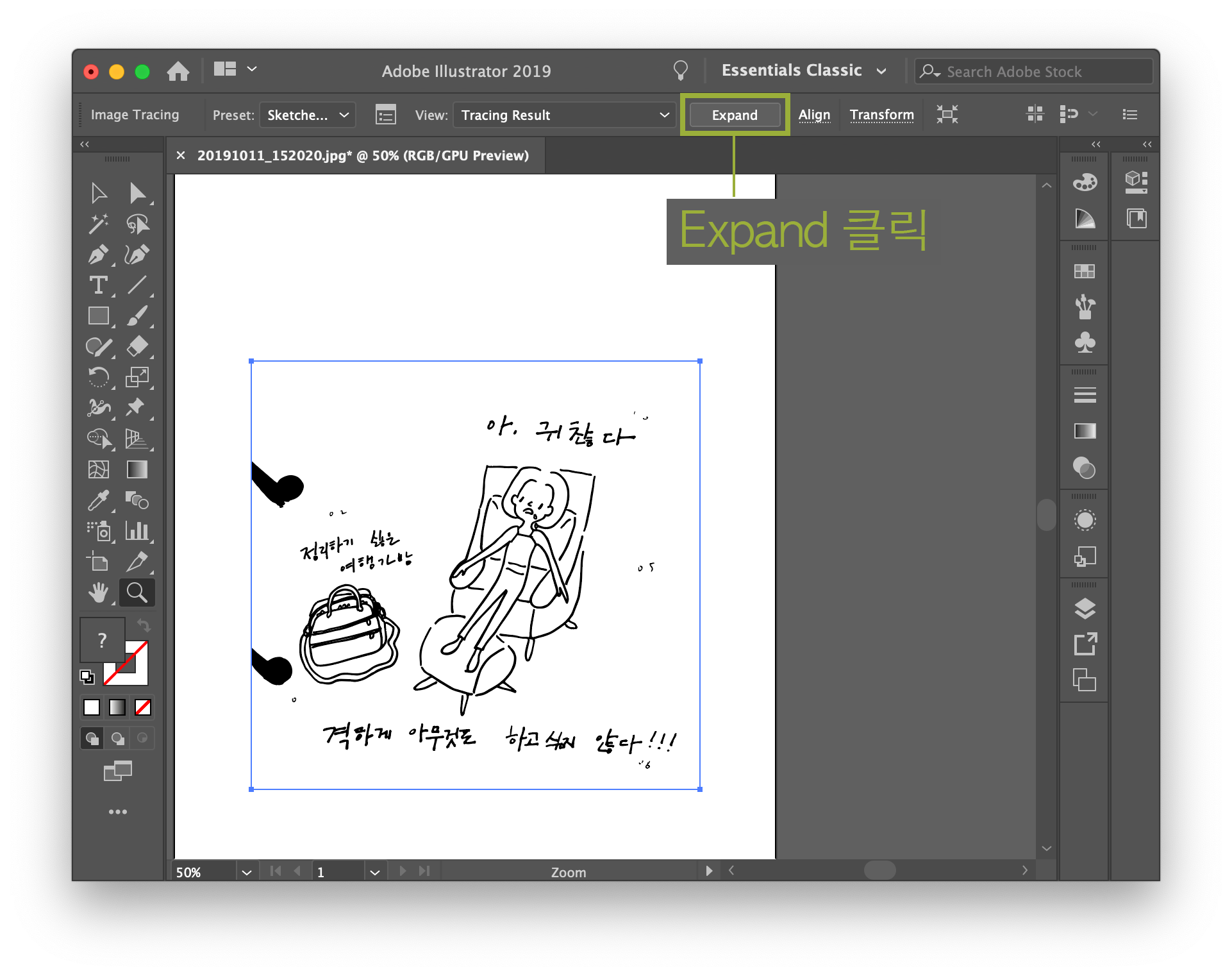Select the Magic Wand tool
Image resolution: width=1232 pixels, height=976 pixels.
(x=98, y=224)
